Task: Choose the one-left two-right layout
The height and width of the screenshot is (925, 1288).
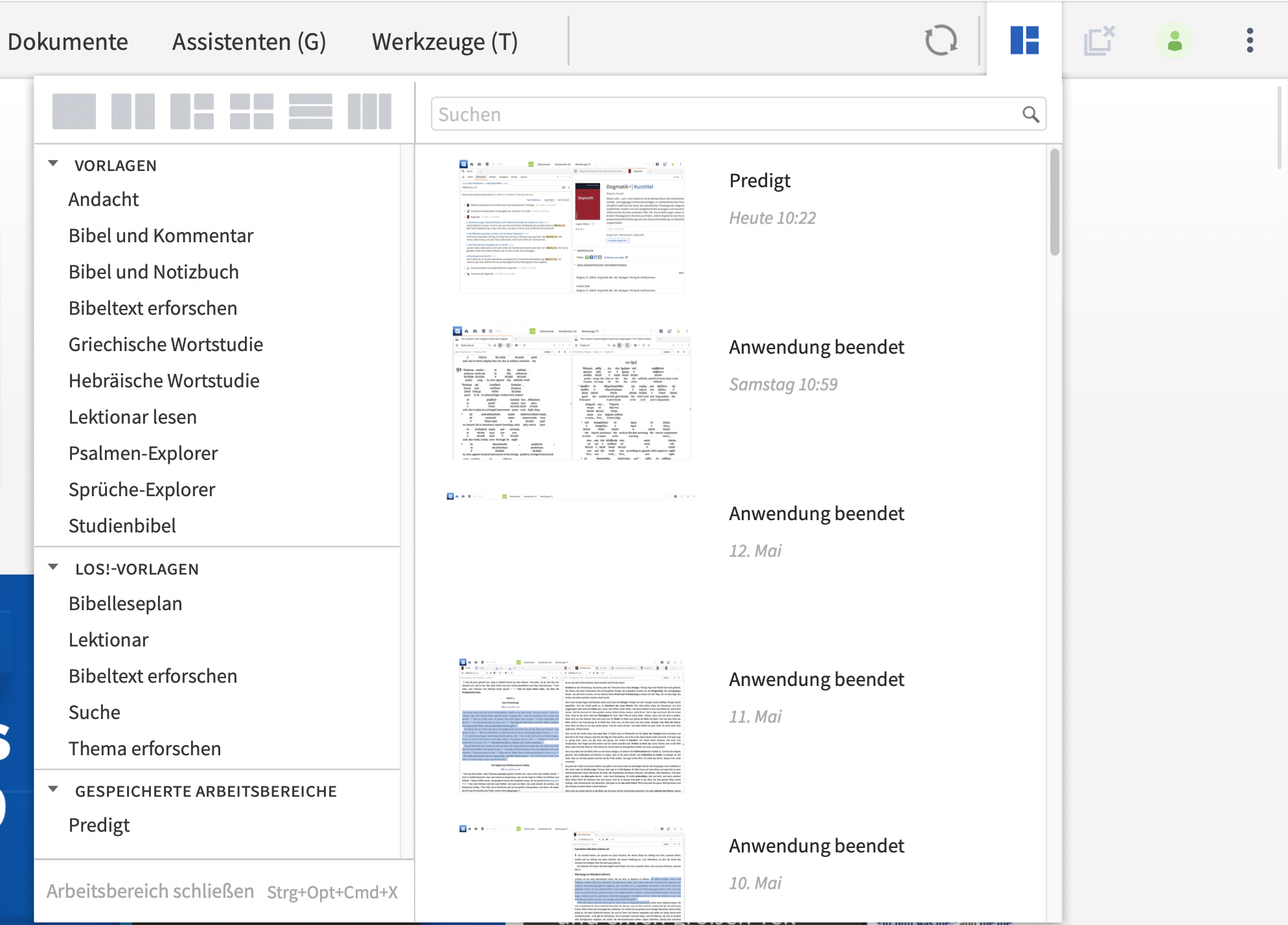Action: [x=192, y=111]
